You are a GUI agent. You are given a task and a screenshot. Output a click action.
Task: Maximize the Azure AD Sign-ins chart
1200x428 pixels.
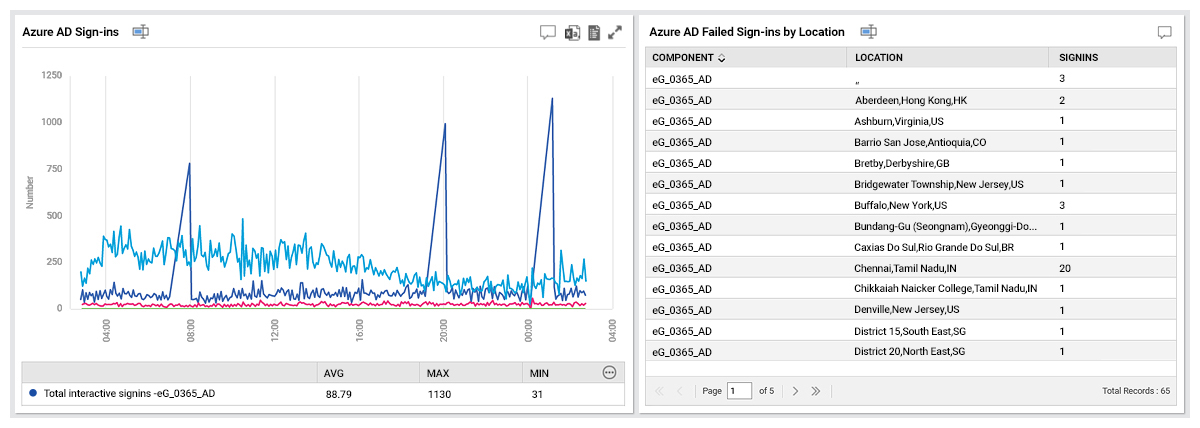(x=616, y=32)
